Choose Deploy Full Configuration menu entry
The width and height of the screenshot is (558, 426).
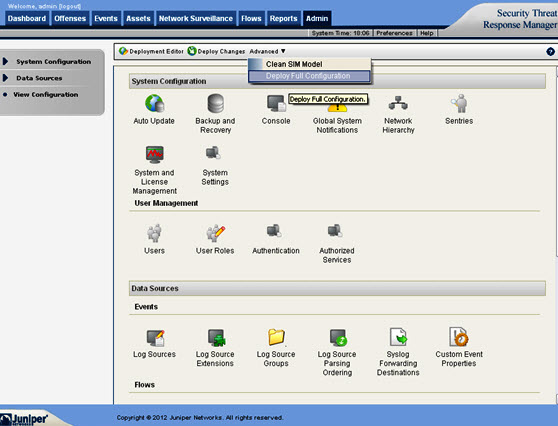(309, 76)
